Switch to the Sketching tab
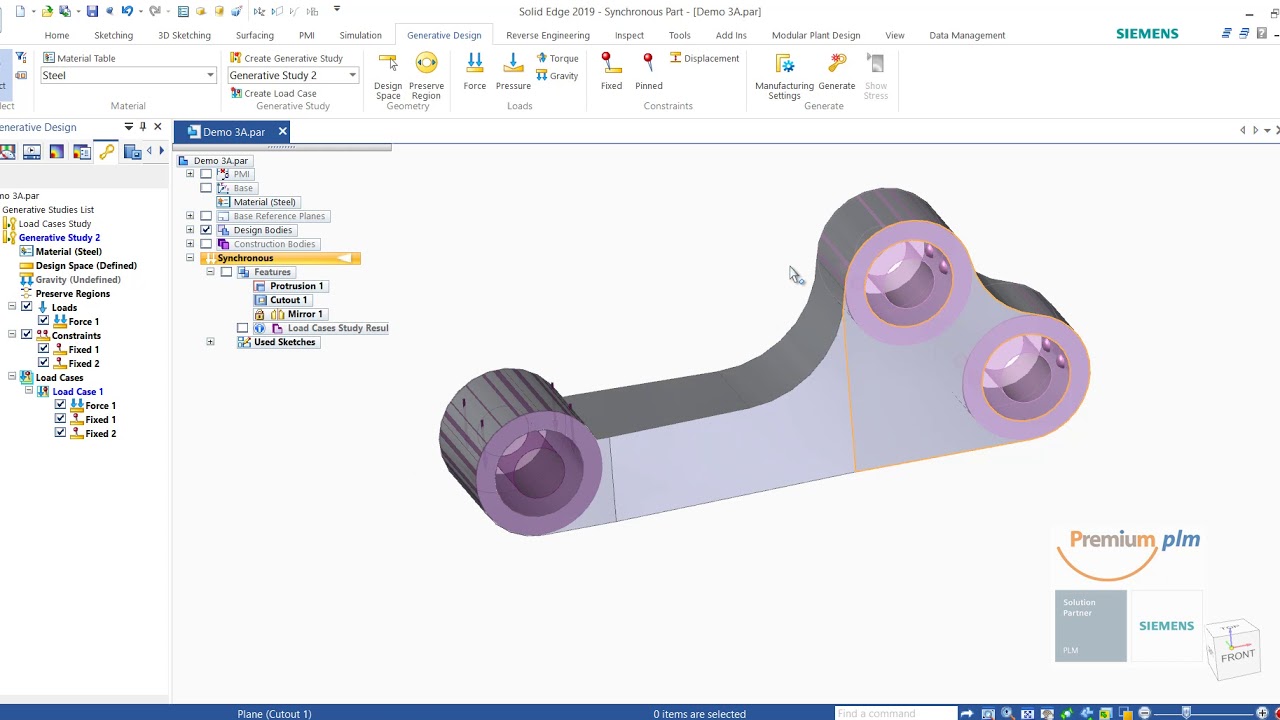 point(113,35)
